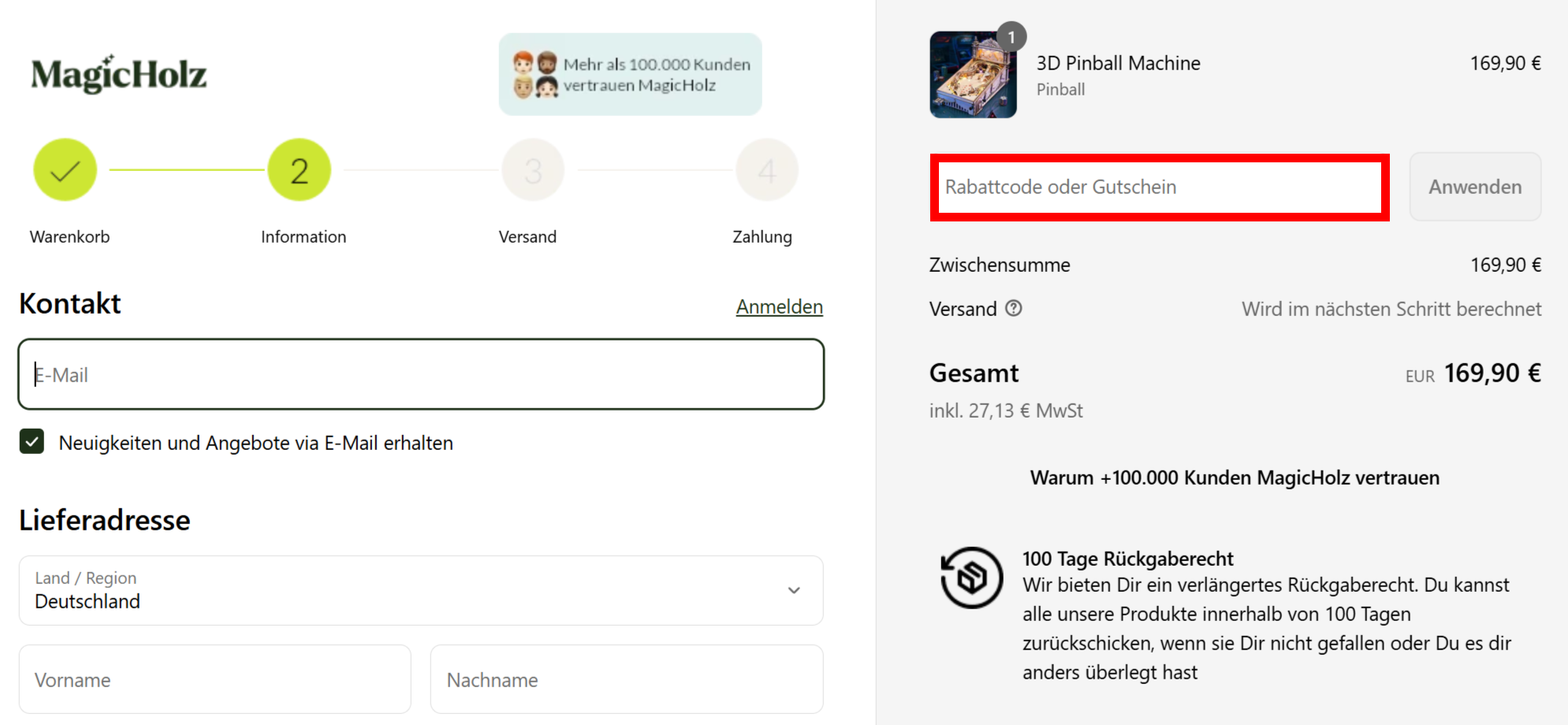Click the 100 Tage Rückgaberecht return icon
The width and height of the screenshot is (1568, 725).
click(972, 578)
